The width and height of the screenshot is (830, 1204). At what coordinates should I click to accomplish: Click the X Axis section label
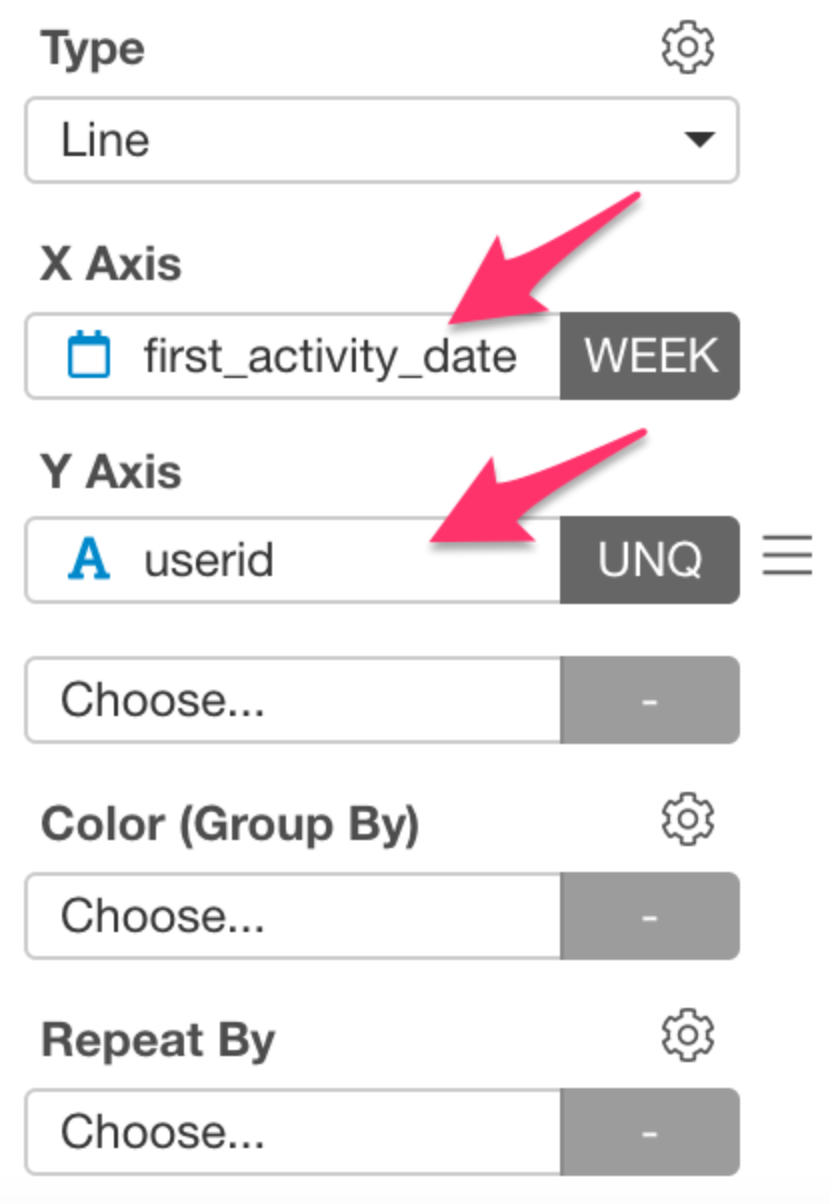pos(111,265)
